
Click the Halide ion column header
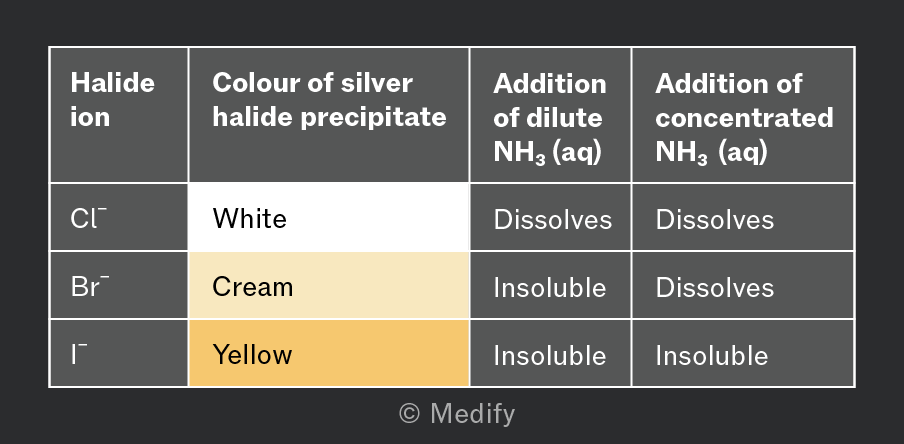[x=119, y=115]
